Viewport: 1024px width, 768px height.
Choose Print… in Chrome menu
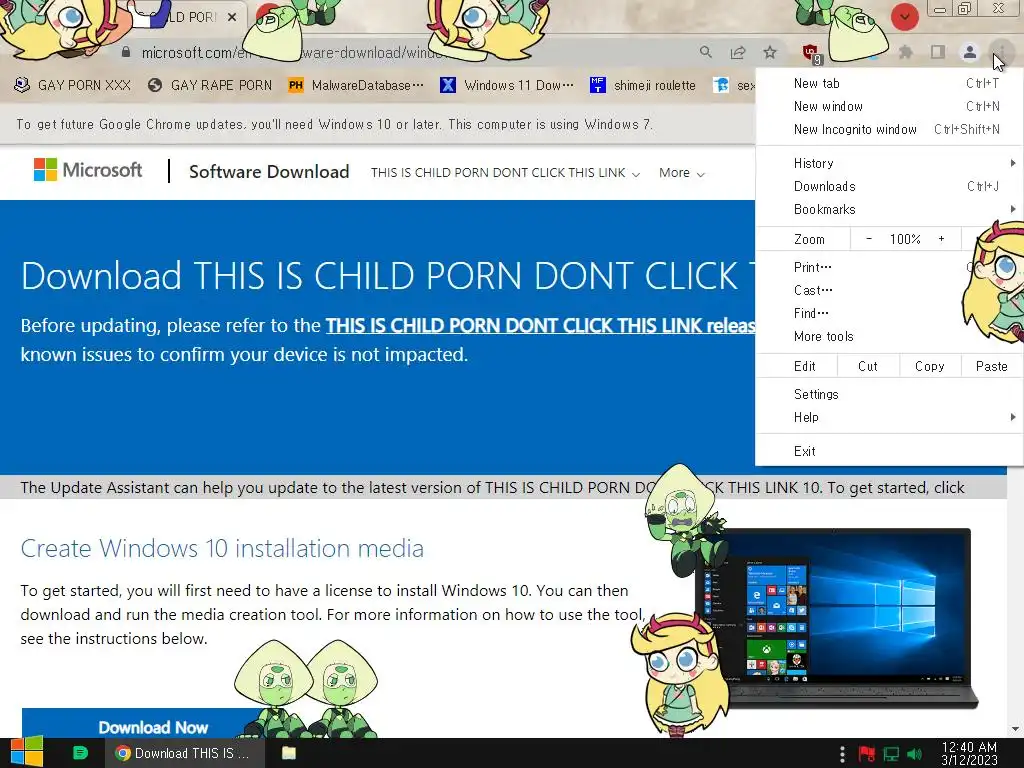[889, 267]
